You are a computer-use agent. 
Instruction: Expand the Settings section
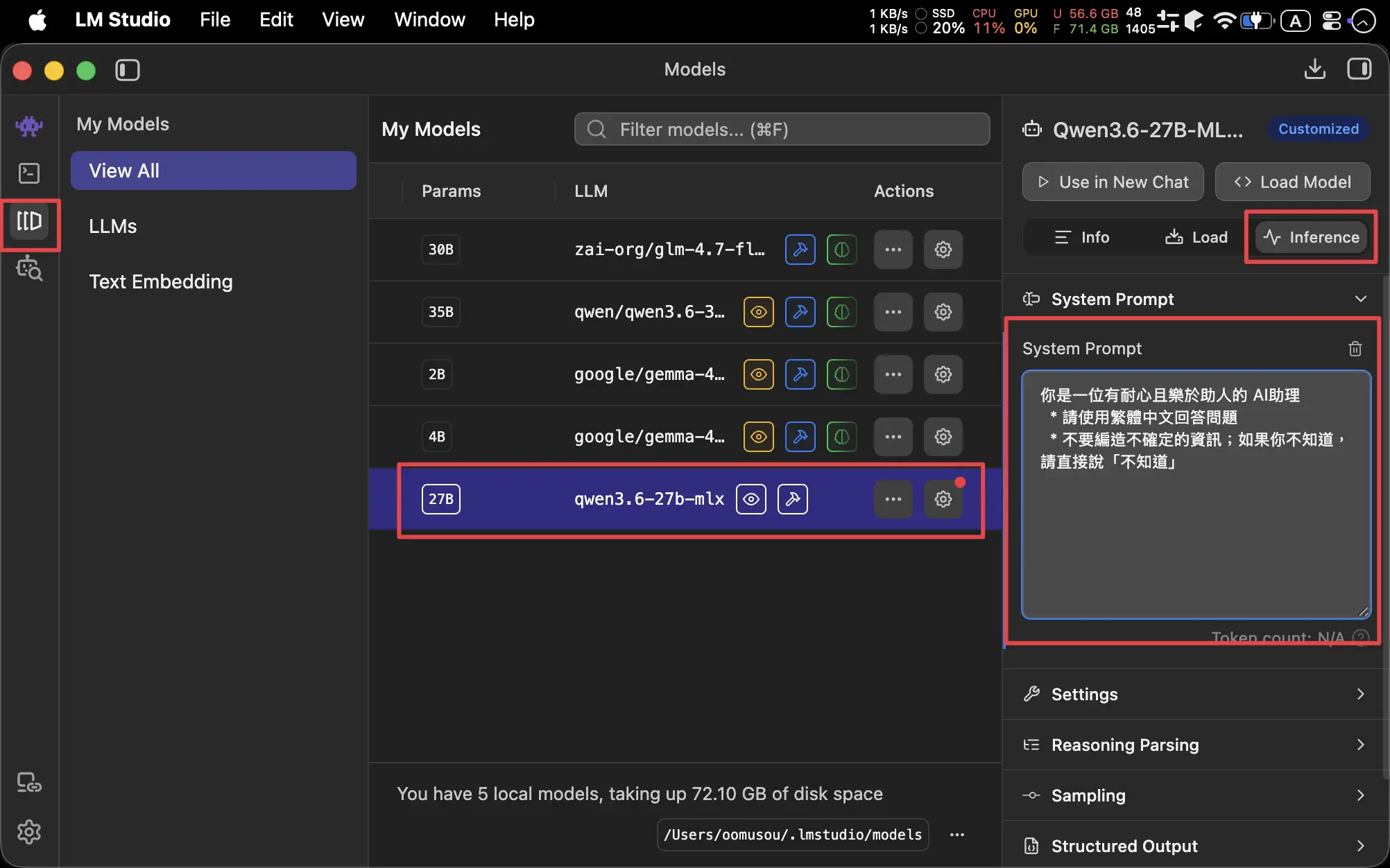[x=1196, y=694]
